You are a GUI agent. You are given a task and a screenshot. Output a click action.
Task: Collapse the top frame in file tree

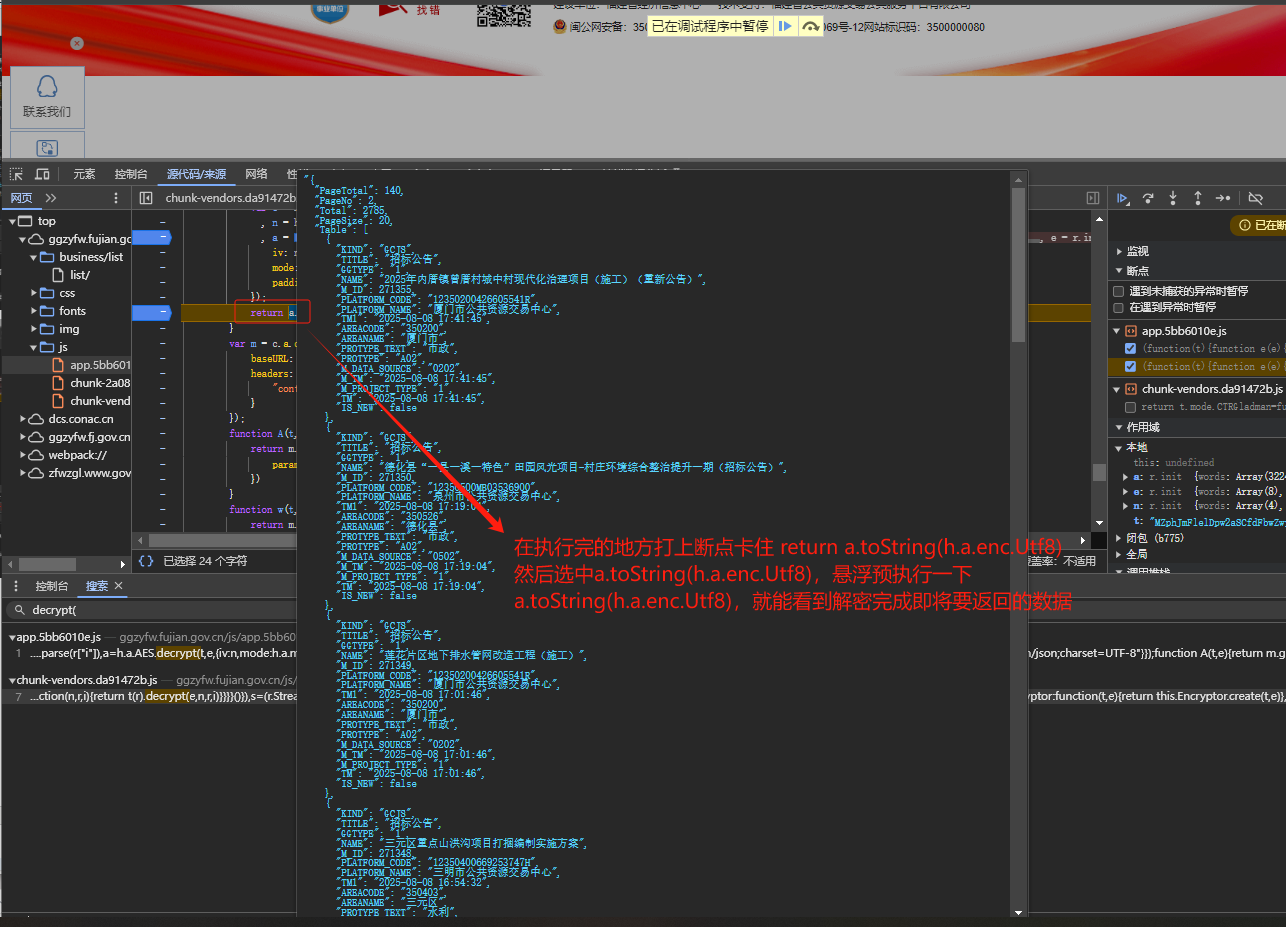tap(14, 221)
